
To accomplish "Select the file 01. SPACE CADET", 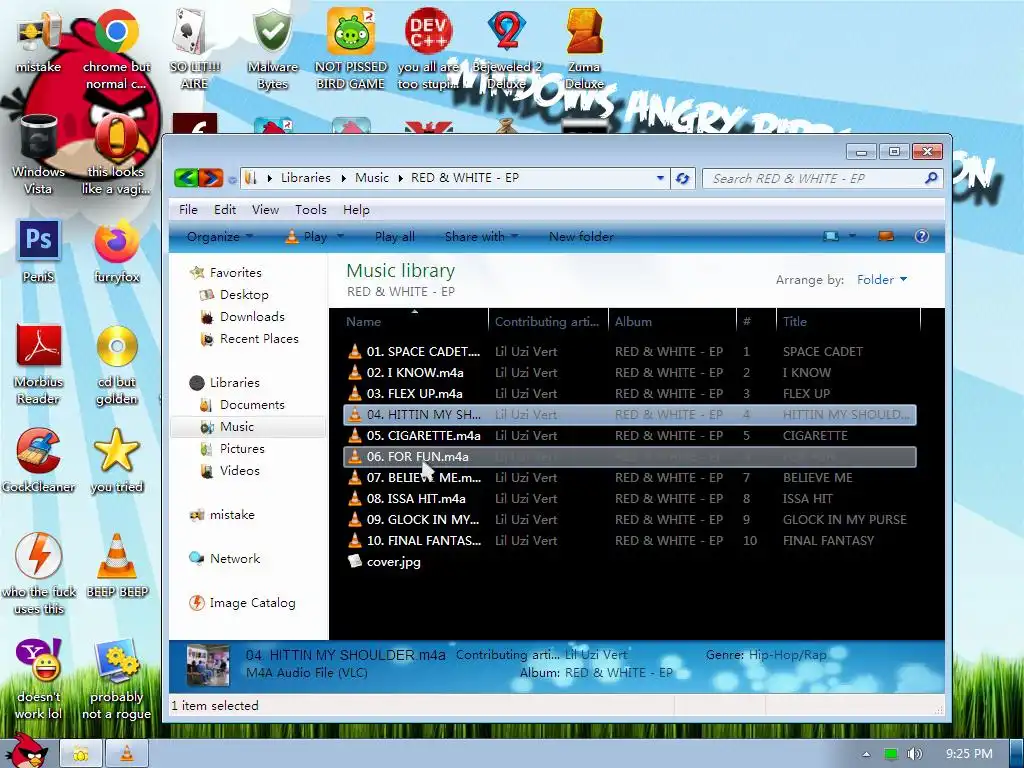I will (630, 351).
